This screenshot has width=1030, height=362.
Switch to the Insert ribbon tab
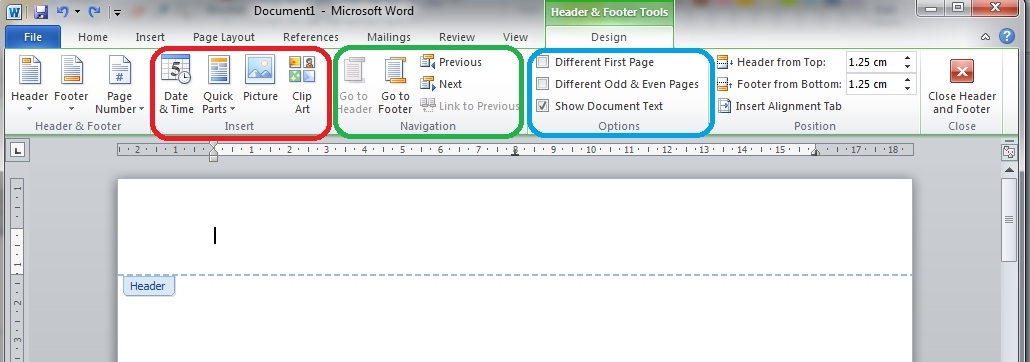click(150, 37)
